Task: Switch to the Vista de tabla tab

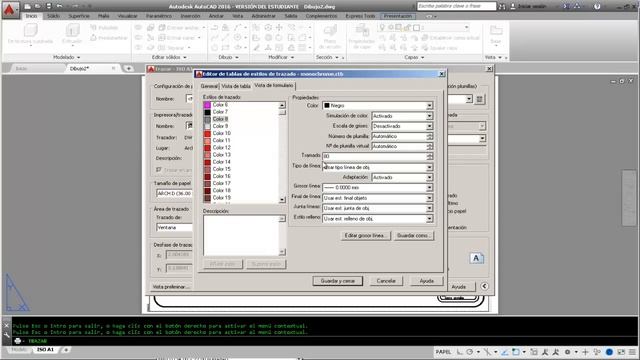Action: click(x=236, y=86)
